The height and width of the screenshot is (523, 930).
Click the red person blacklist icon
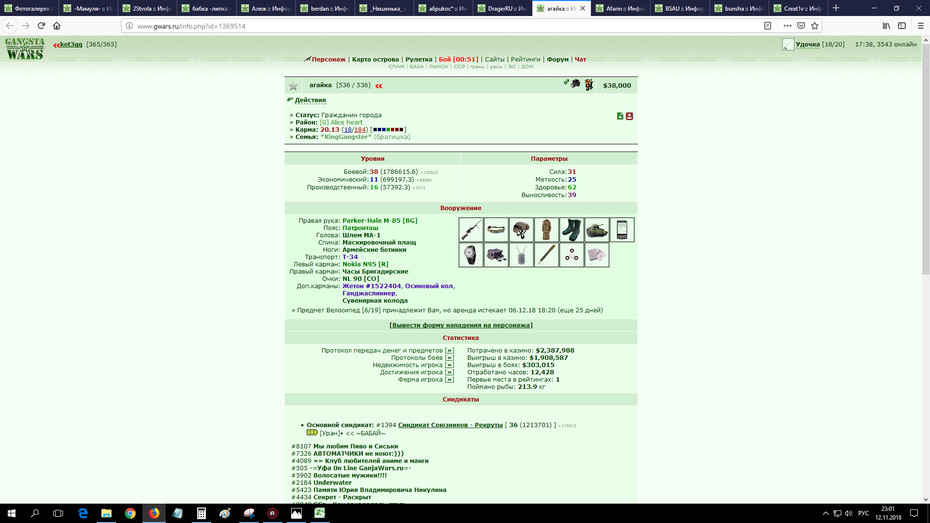click(629, 116)
